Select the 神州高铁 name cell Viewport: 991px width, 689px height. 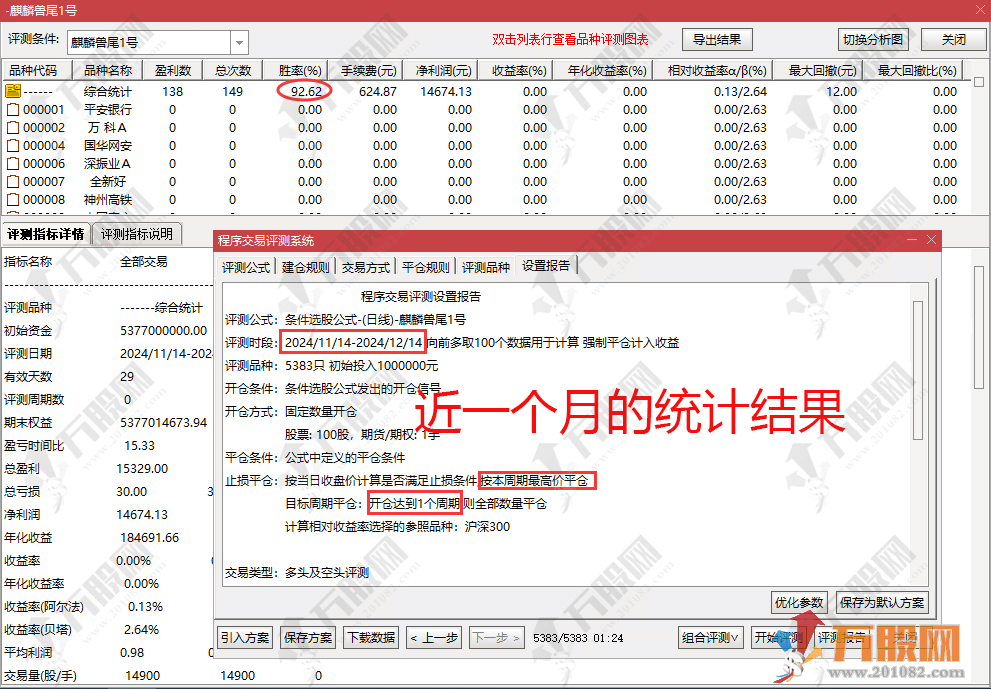point(107,200)
